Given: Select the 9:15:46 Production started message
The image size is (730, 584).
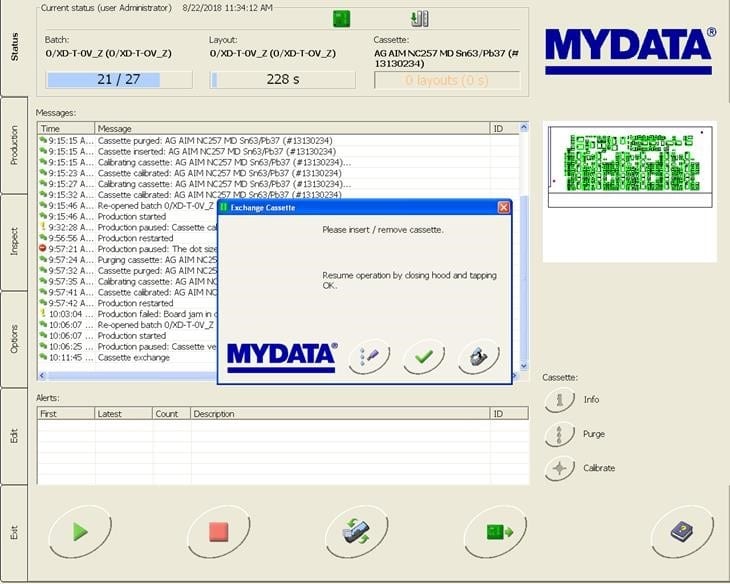Looking at the screenshot, I should coord(128,217).
